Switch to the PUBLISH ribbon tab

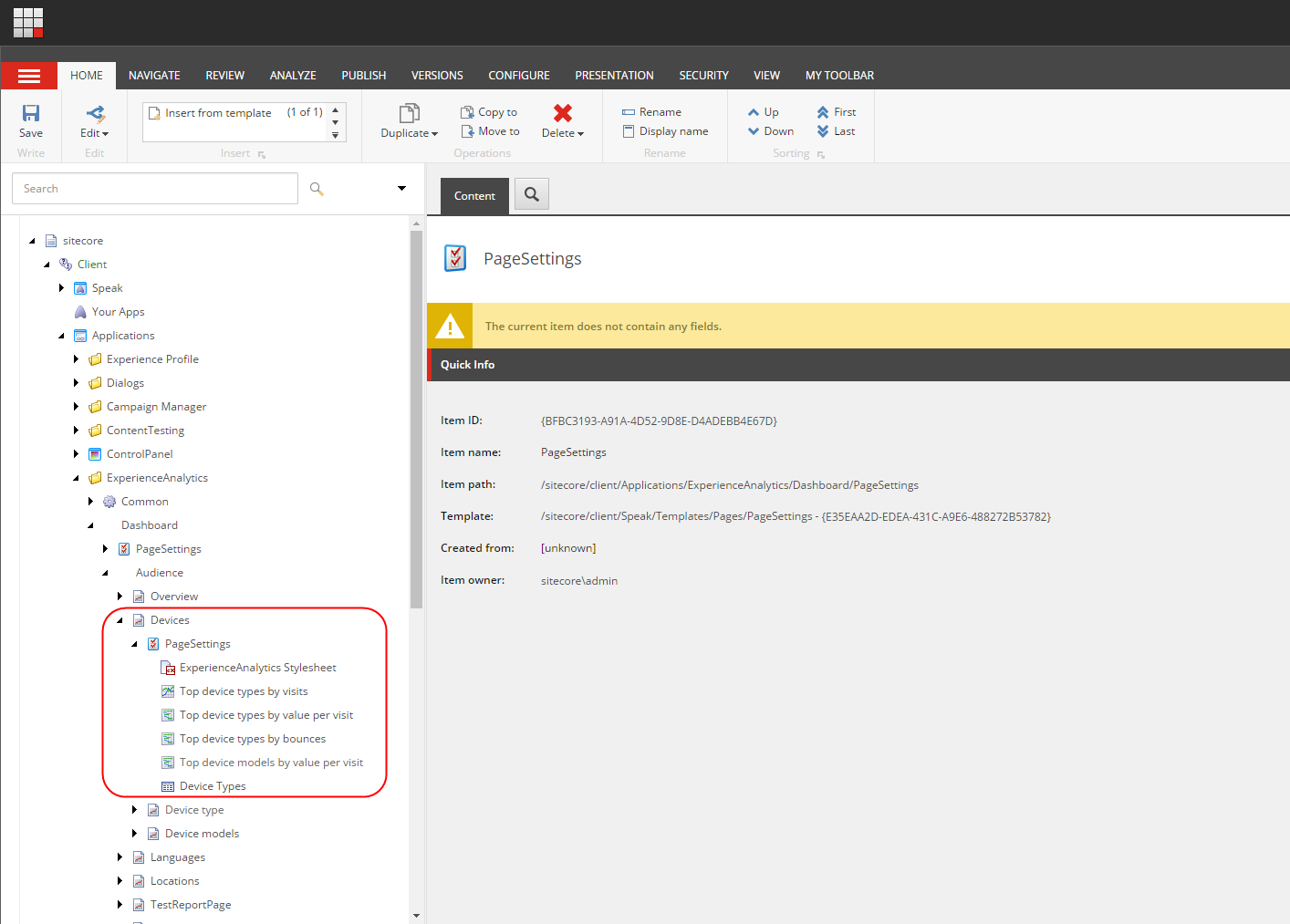pos(364,76)
